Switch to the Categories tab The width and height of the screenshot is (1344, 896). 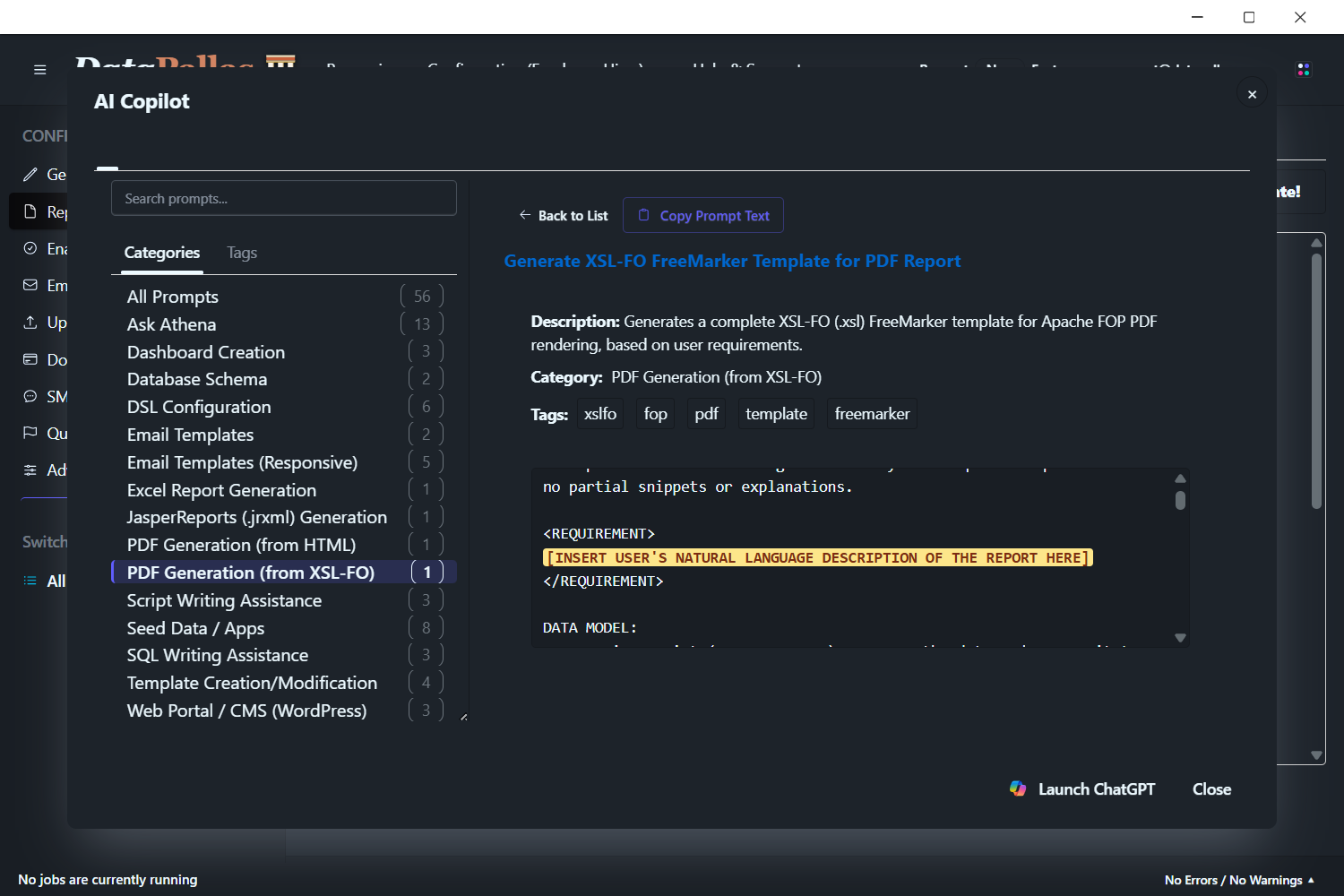[162, 253]
